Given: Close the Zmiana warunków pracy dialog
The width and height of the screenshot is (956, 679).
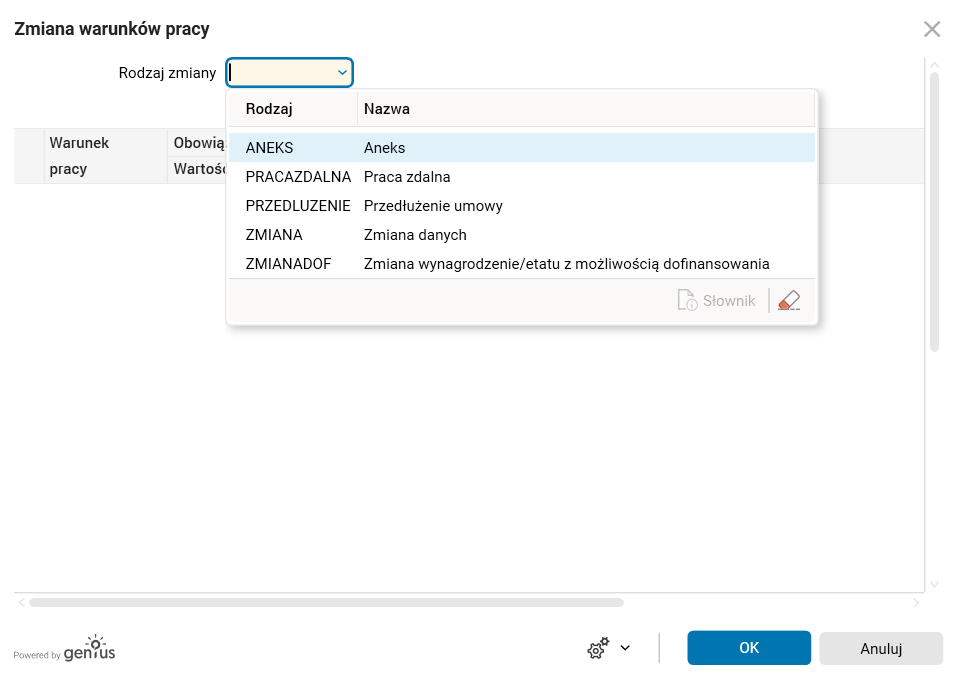Looking at the screenshot, I should click(x=932, y=29).
